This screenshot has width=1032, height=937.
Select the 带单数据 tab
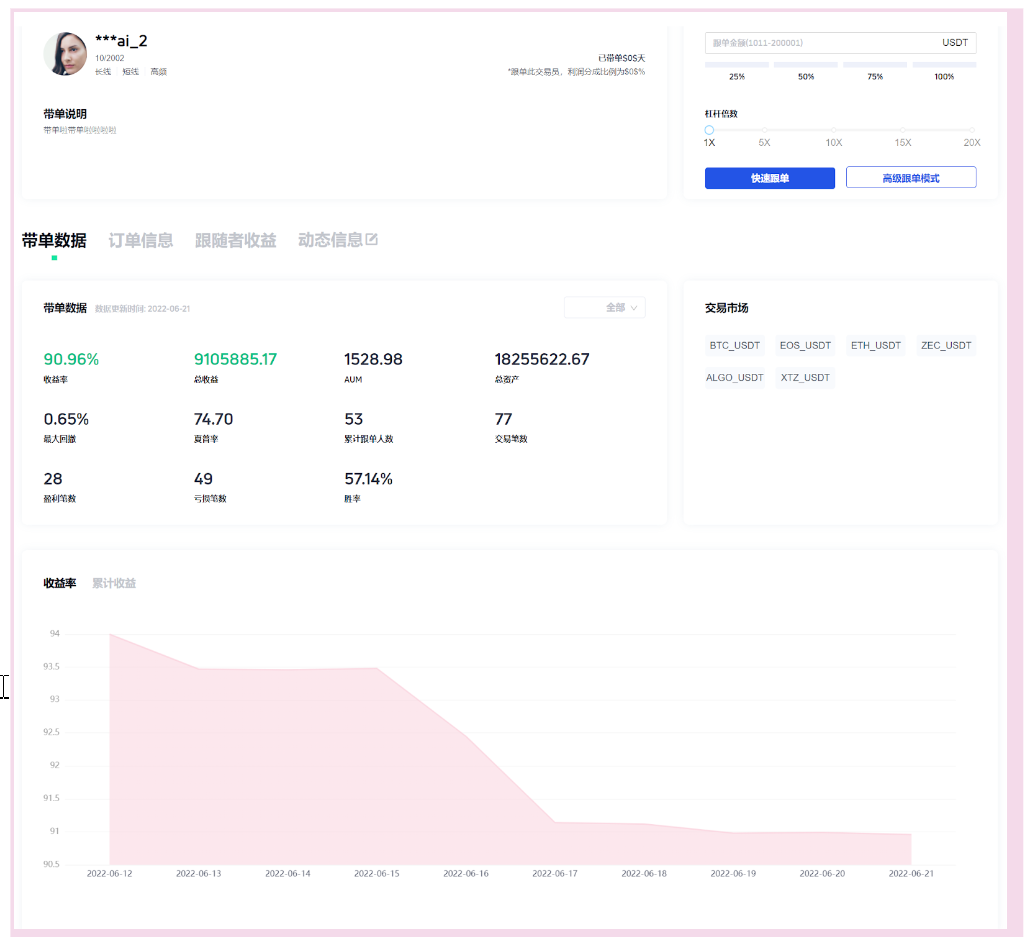pos(54,241)
